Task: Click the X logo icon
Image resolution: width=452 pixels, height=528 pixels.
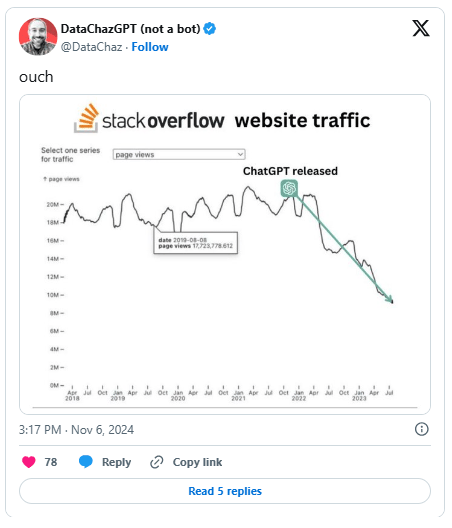Action: [x=421, y=28]
